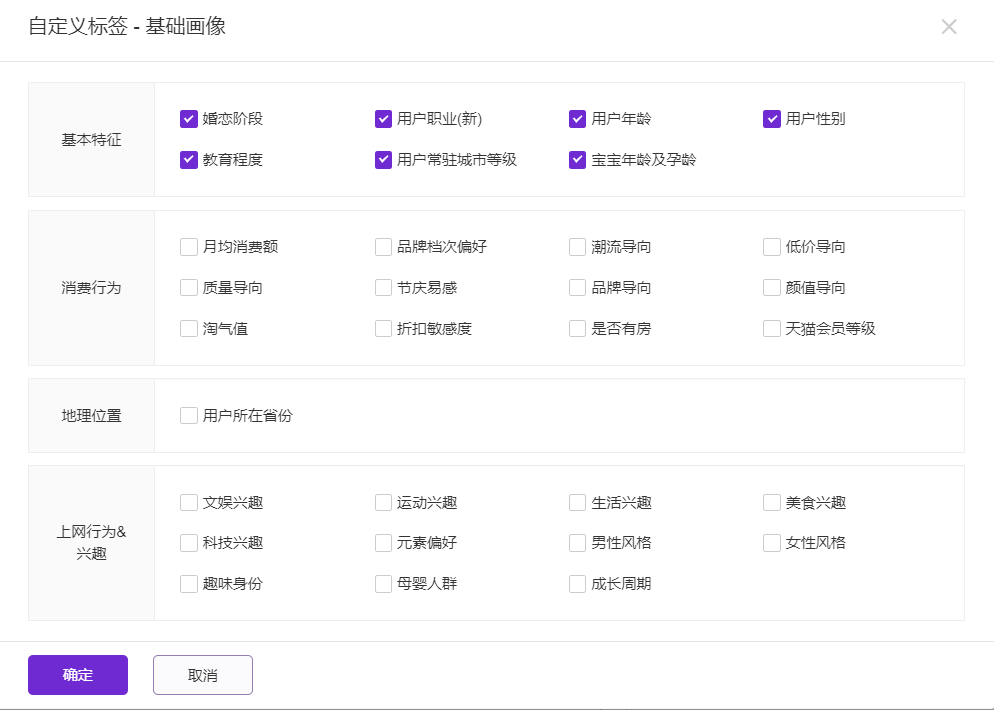Viewport: 994px width, 710px height.
Task: Click the 消费行为 category label
Action: click(91, 288)
